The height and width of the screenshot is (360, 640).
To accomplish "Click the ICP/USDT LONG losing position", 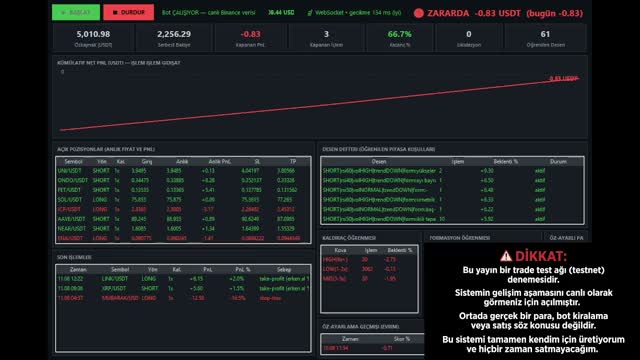I will [x=183, y=209].
